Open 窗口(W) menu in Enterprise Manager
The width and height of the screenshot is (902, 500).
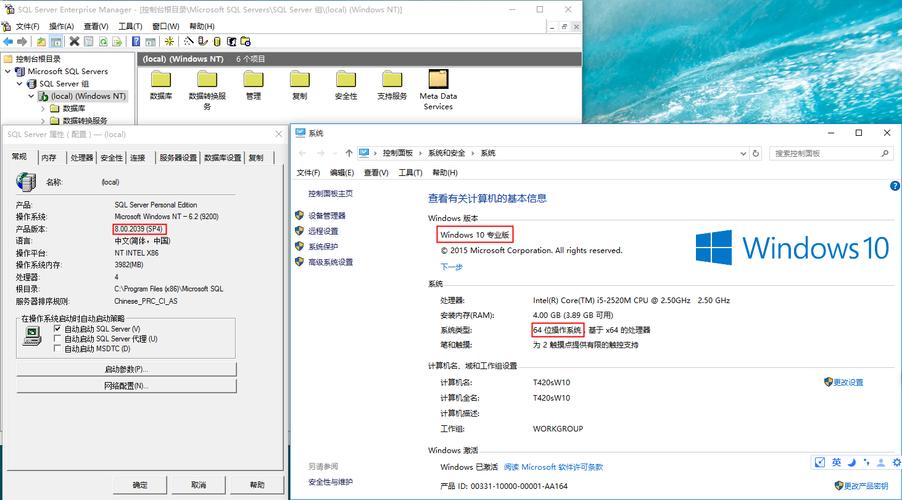coord(166,26)
